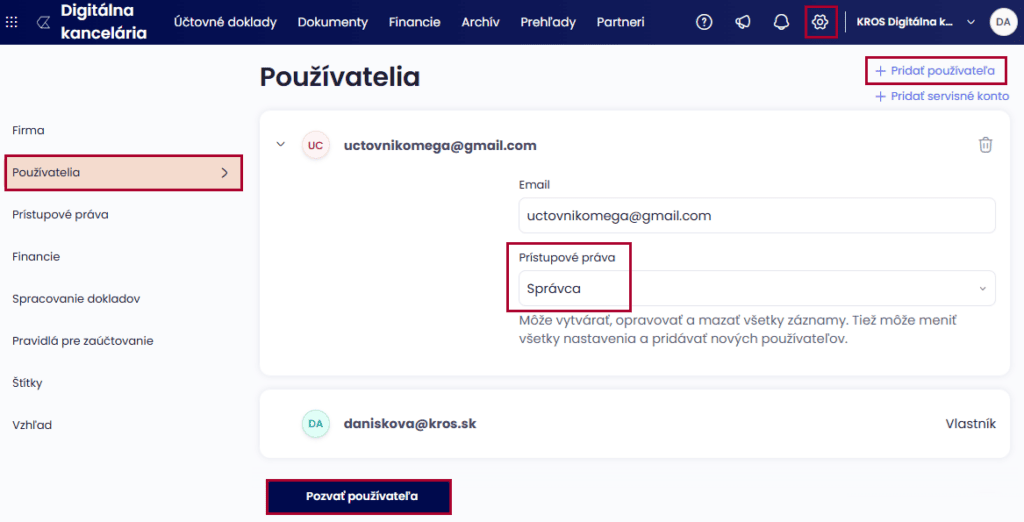Click into the Email input field
Image resolution: width=1024 pixels, height=522 pixels.
click(757, 215)
